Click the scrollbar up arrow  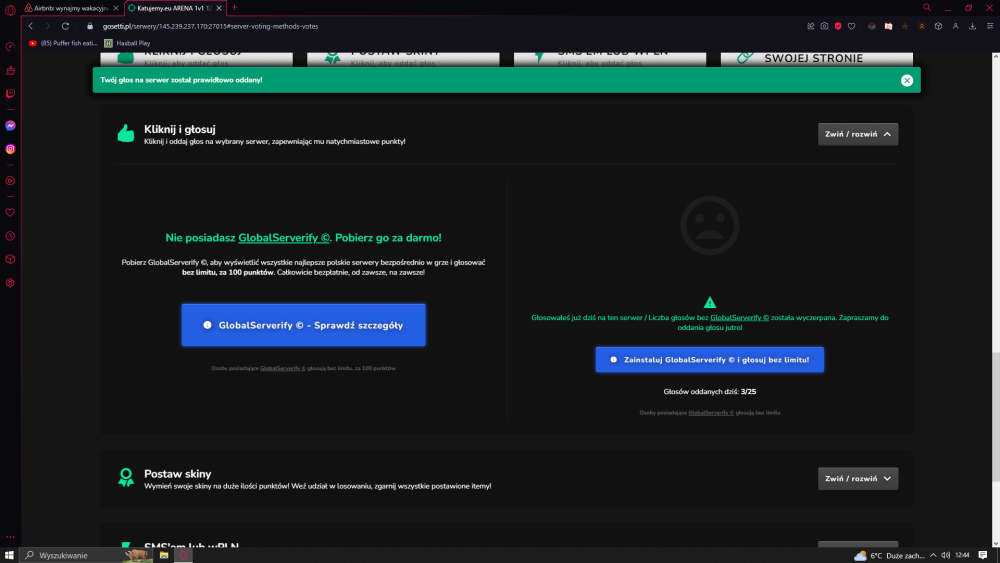(x=996, y=57)
